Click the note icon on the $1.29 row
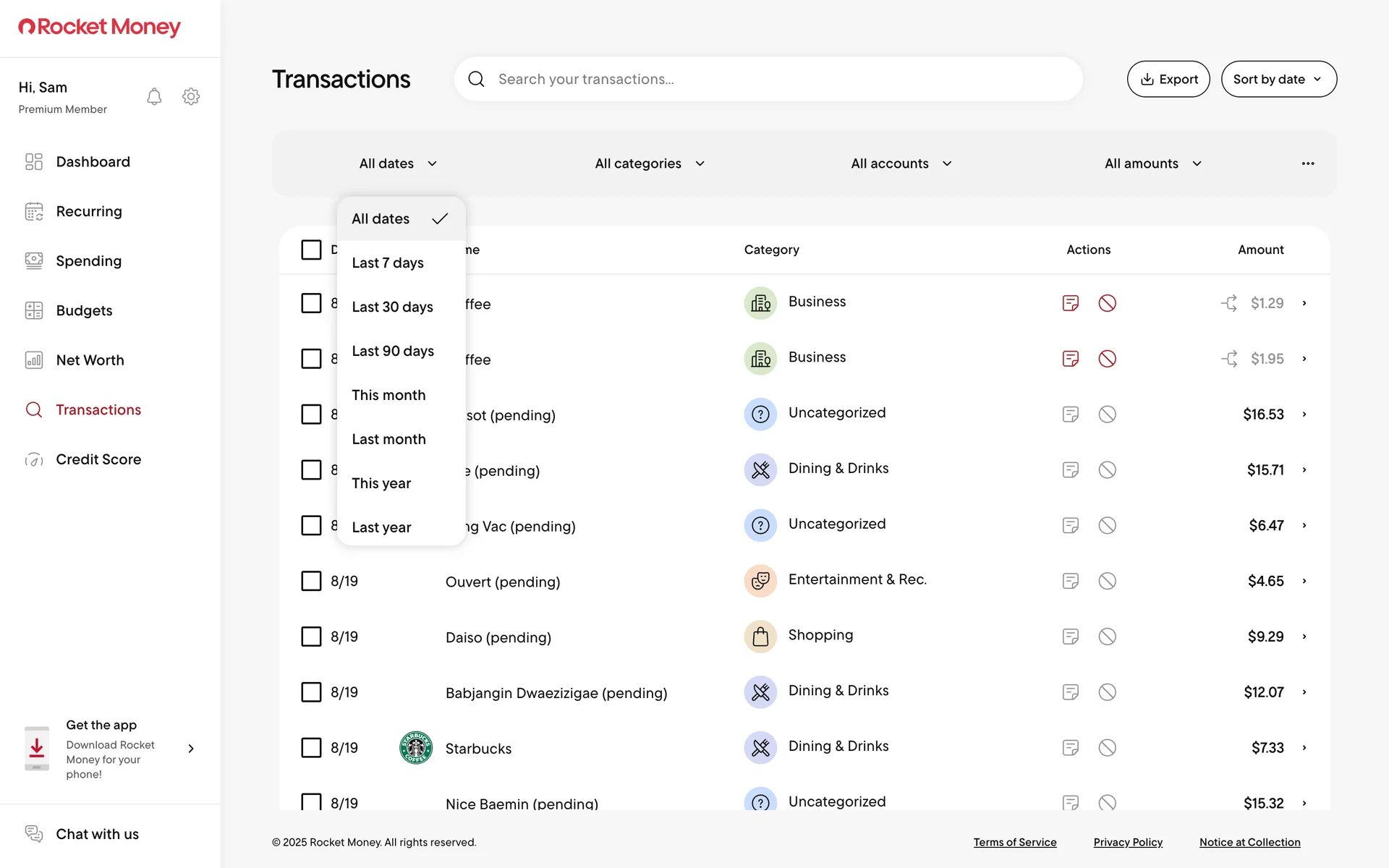The width and height of the screenshot is (1389, 868). [x=1071, y=303]
